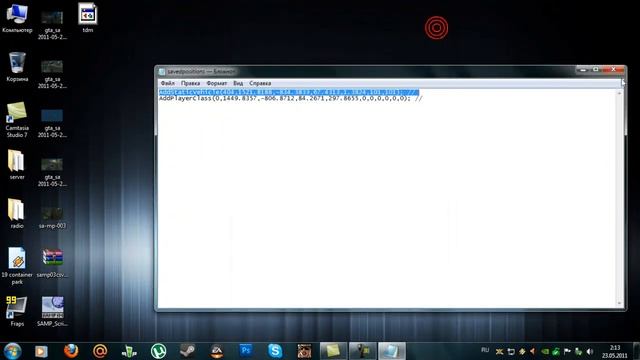The image size is (640, 360).
Task: Minimize the Notepad window
Action: pyautogui.click(x=583, y=70)
